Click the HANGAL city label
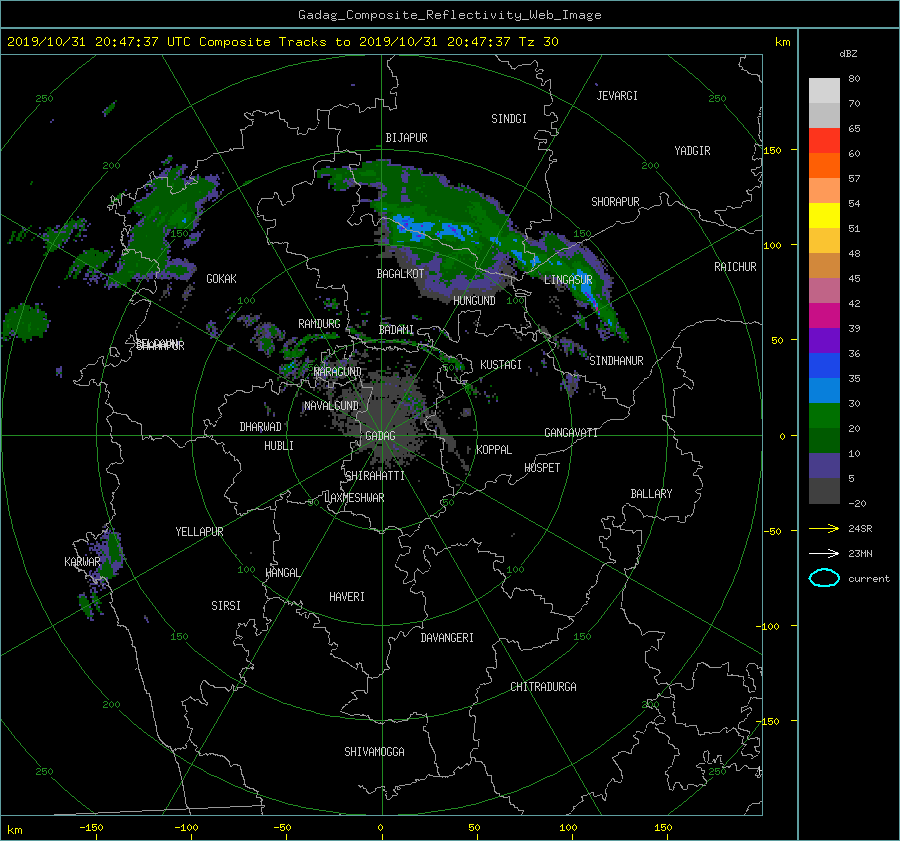Image resolution: width=900 pixels, height=841 pixels. click(282, 573)
